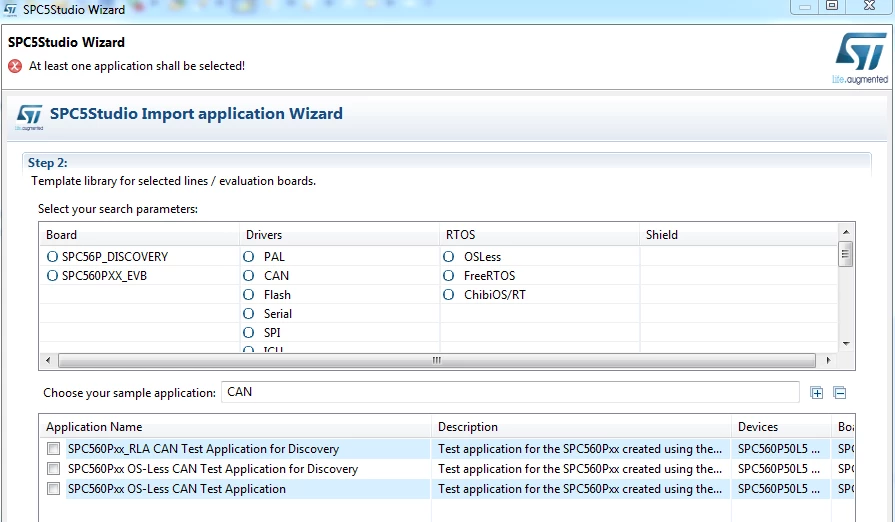Tick the SPC560Pxx OS-Less CAN Test Application checkbox
This screenshot has width=895, height=522.
point(54,489)
